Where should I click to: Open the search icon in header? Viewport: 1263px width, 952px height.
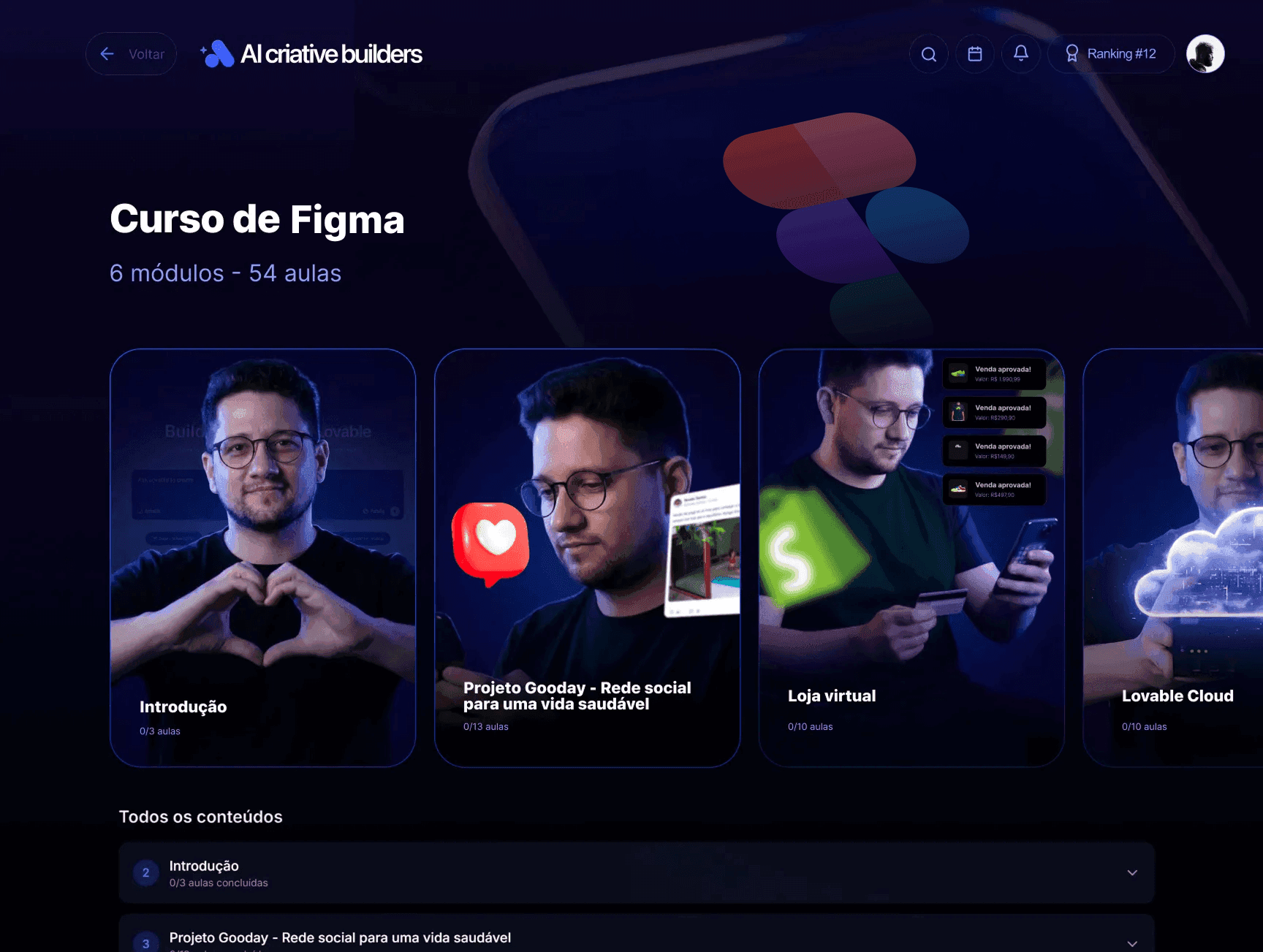click(929, 54)
